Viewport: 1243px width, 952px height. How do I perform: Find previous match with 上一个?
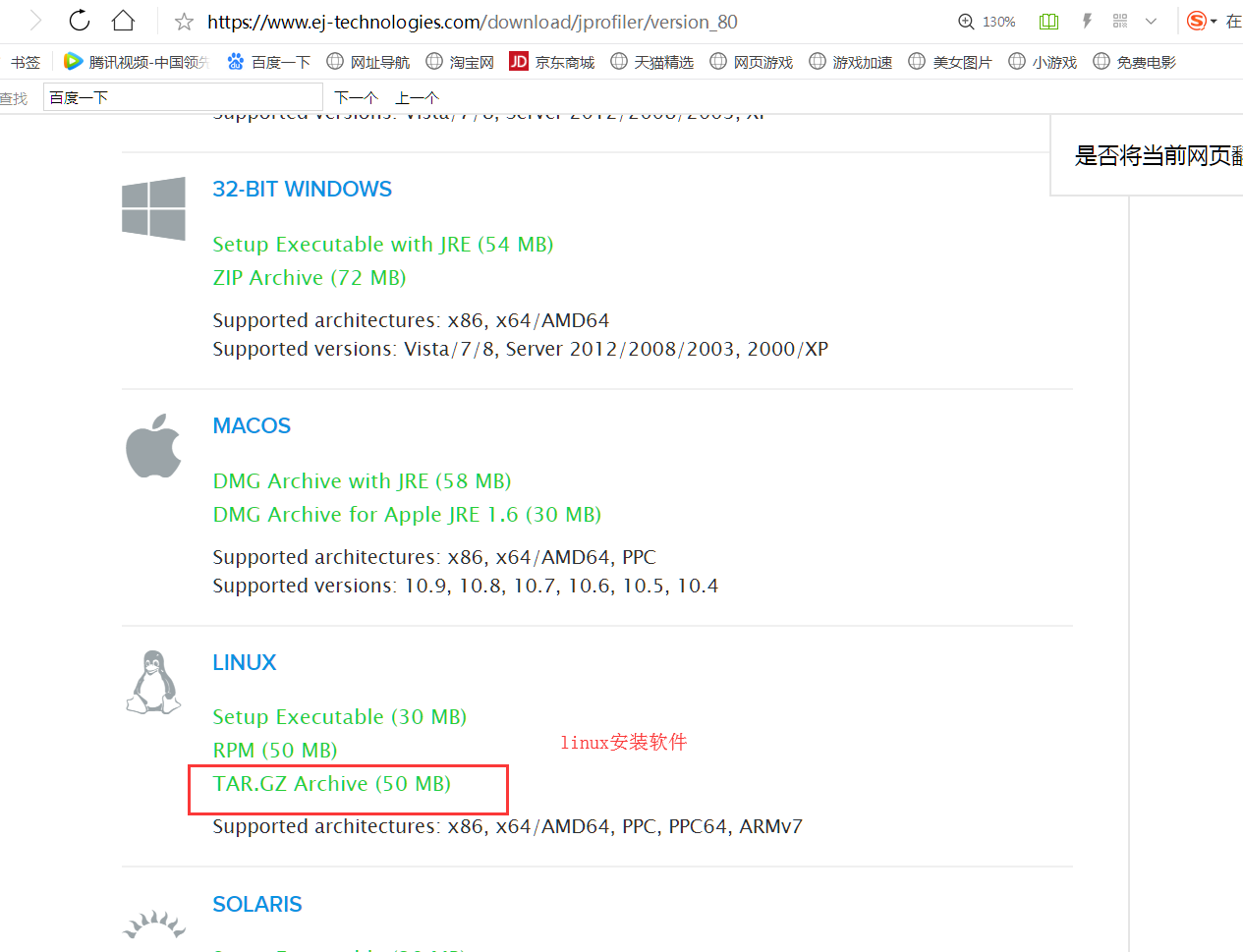coord(417,97)
